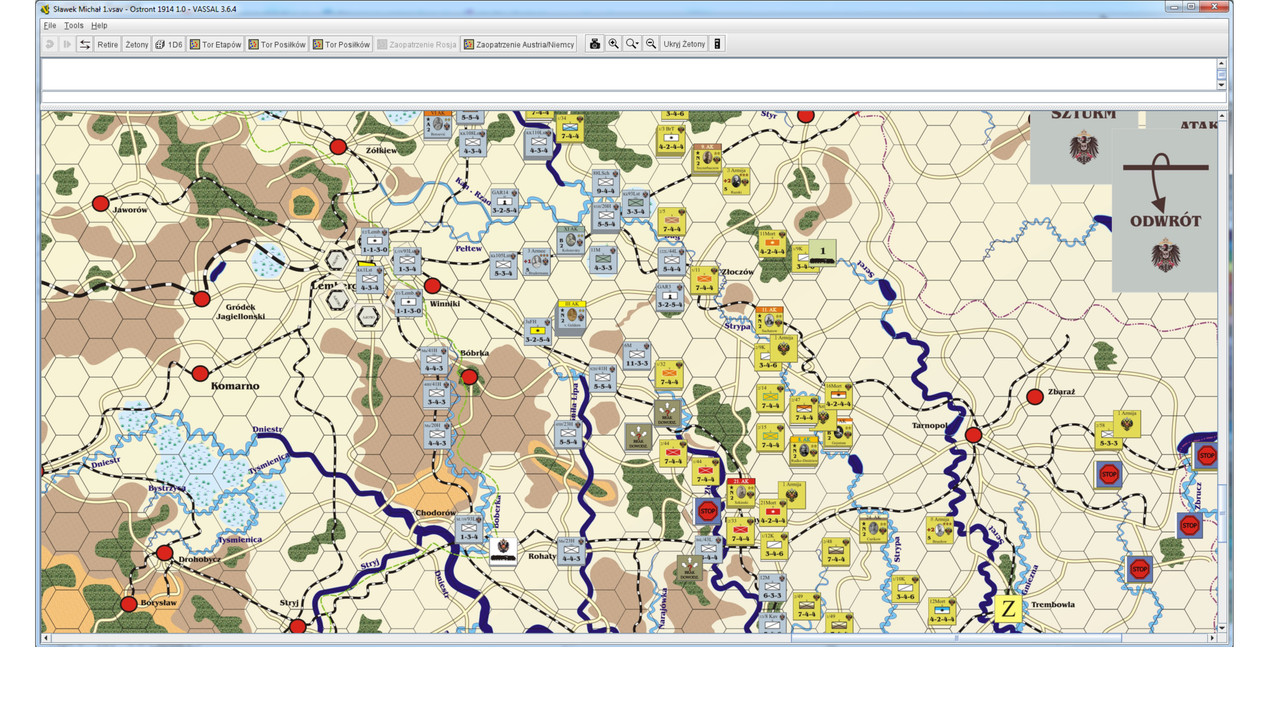Click the map scrollbar left arrow

tap(46, 638)
